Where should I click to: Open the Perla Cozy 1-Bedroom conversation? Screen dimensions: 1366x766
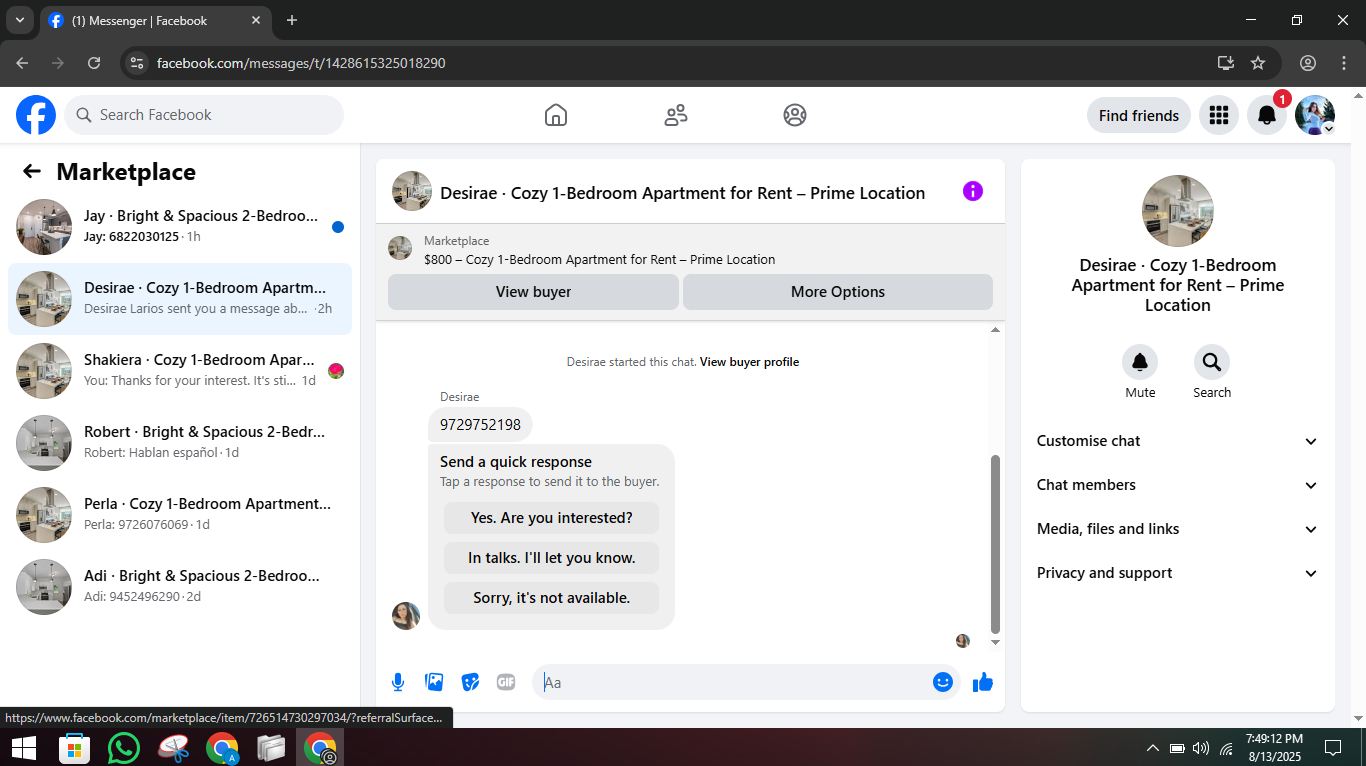pyautogui.click(x=180, y=515)
